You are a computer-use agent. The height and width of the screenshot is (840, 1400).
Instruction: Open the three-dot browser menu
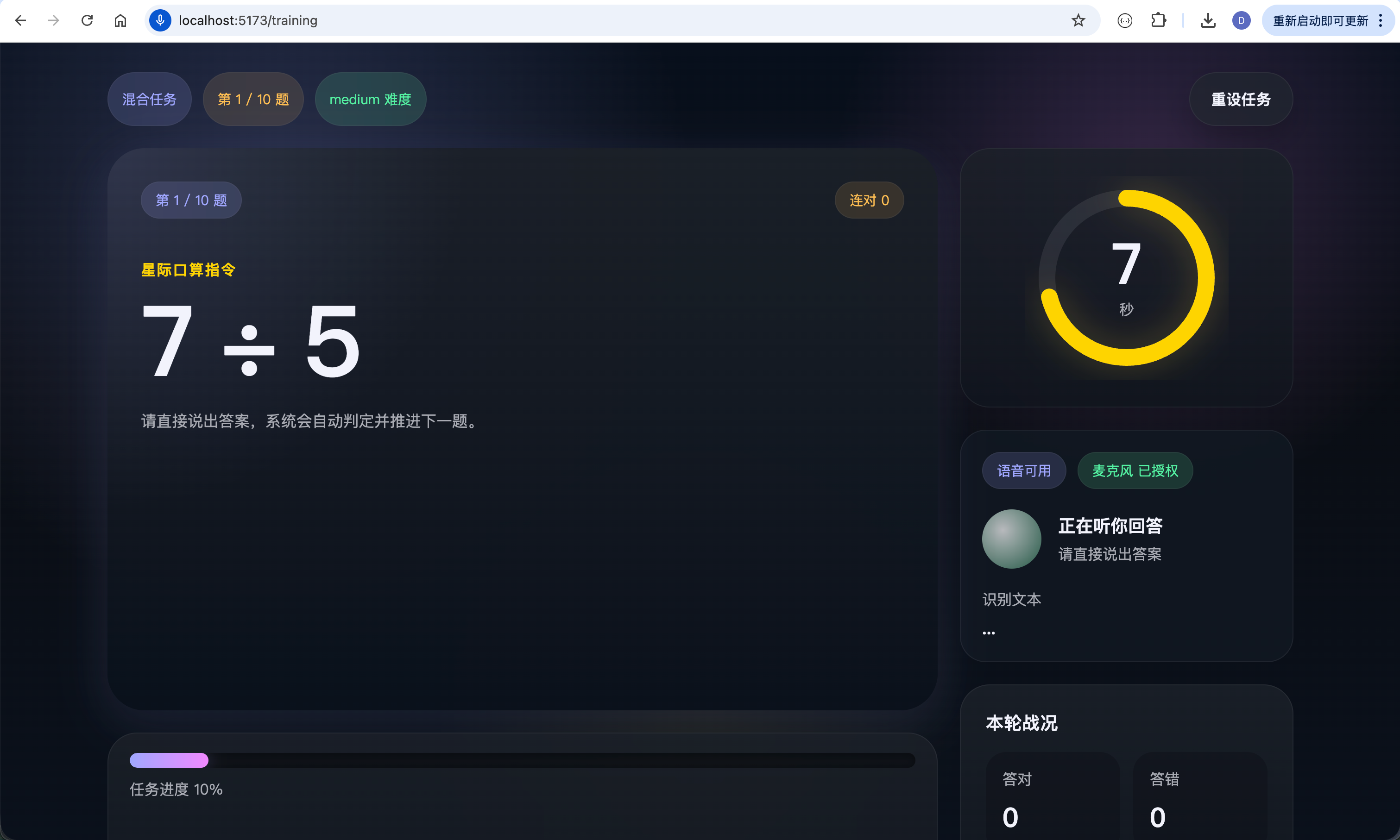click(x=1381, y=21)
